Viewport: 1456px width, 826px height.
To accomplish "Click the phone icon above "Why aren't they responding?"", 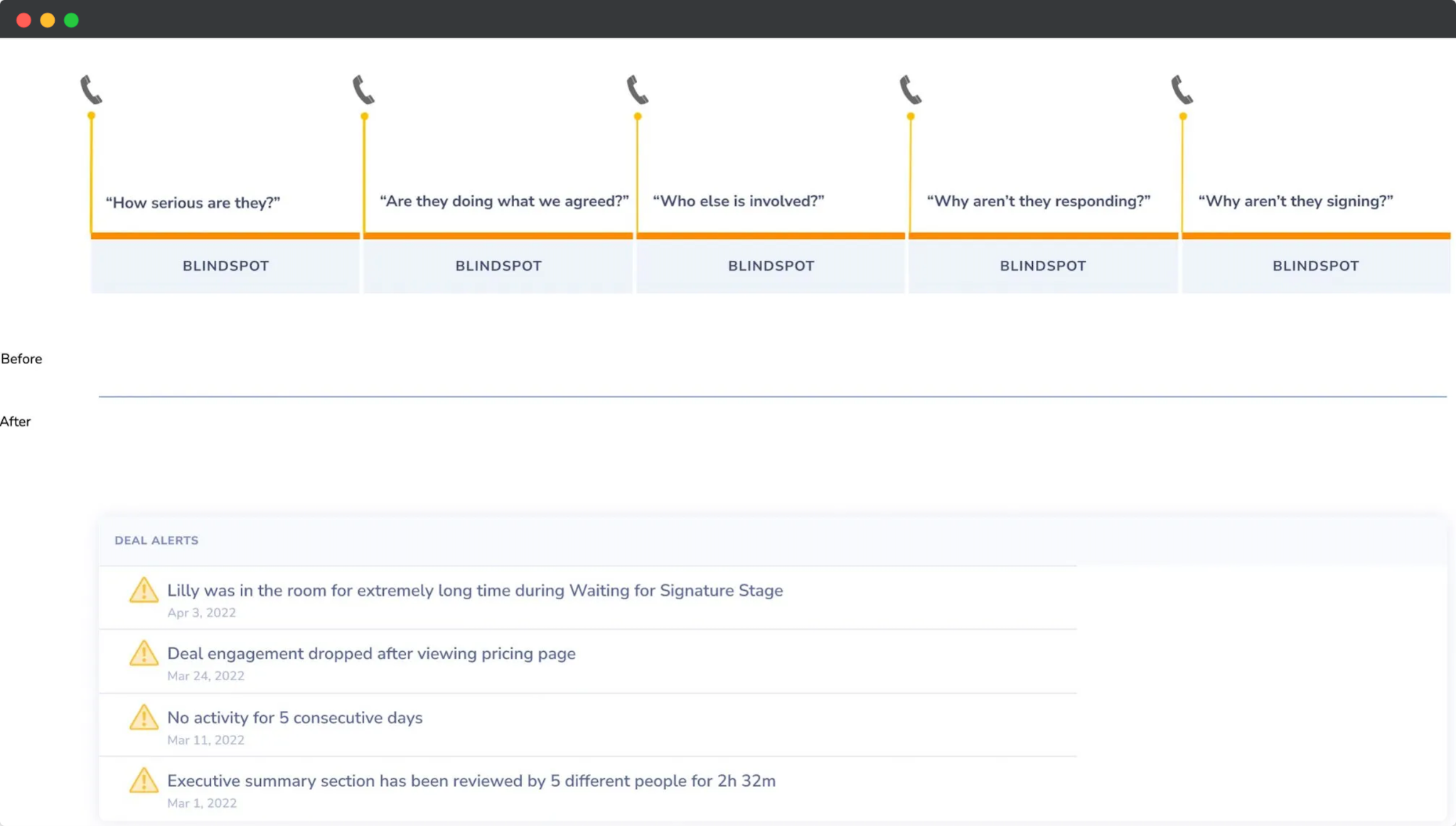I will tap(910, 88).
